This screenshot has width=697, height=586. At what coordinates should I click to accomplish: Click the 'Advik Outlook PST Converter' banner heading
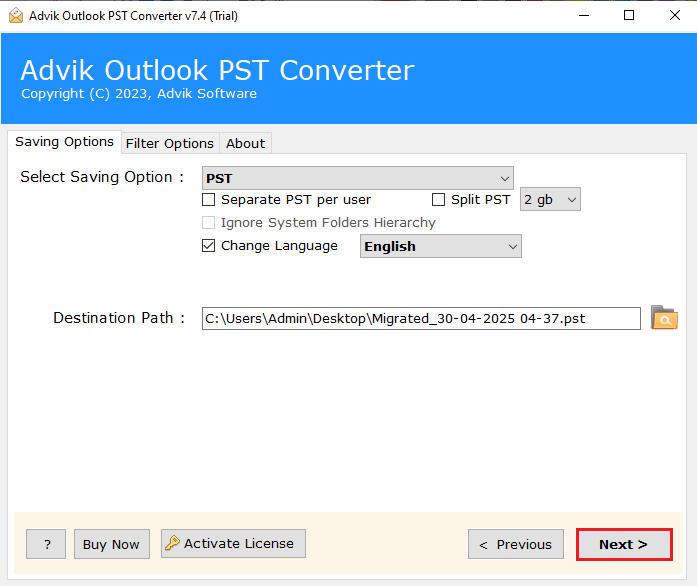pos(217,70)
